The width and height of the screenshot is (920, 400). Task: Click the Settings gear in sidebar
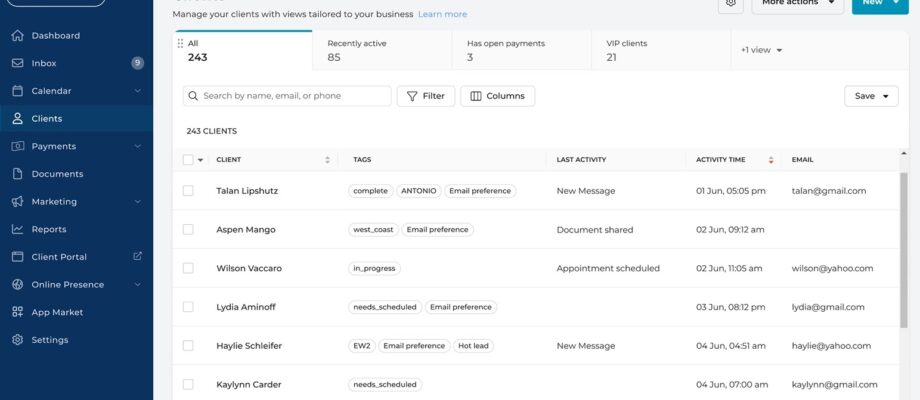click(18, 340)
